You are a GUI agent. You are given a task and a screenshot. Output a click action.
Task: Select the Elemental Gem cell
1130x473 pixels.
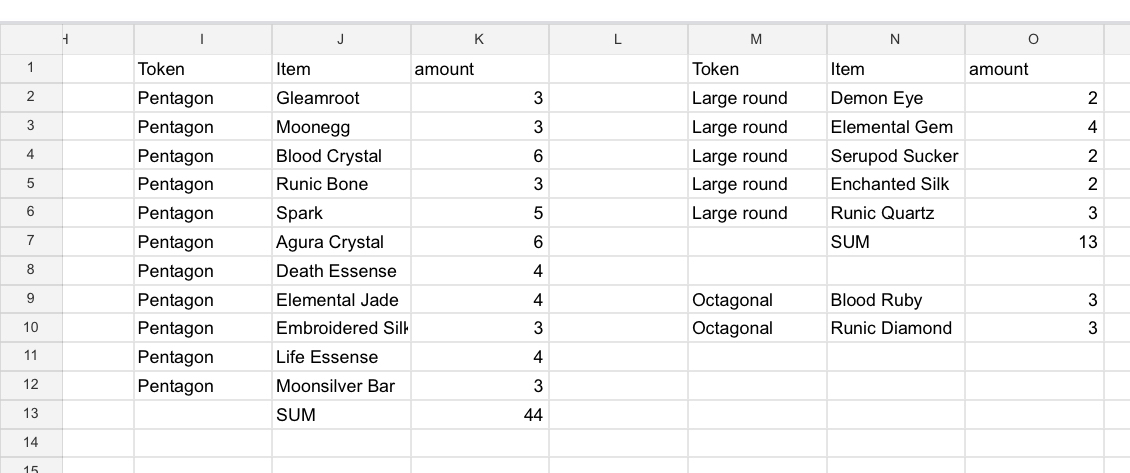[x=895, y=127]
